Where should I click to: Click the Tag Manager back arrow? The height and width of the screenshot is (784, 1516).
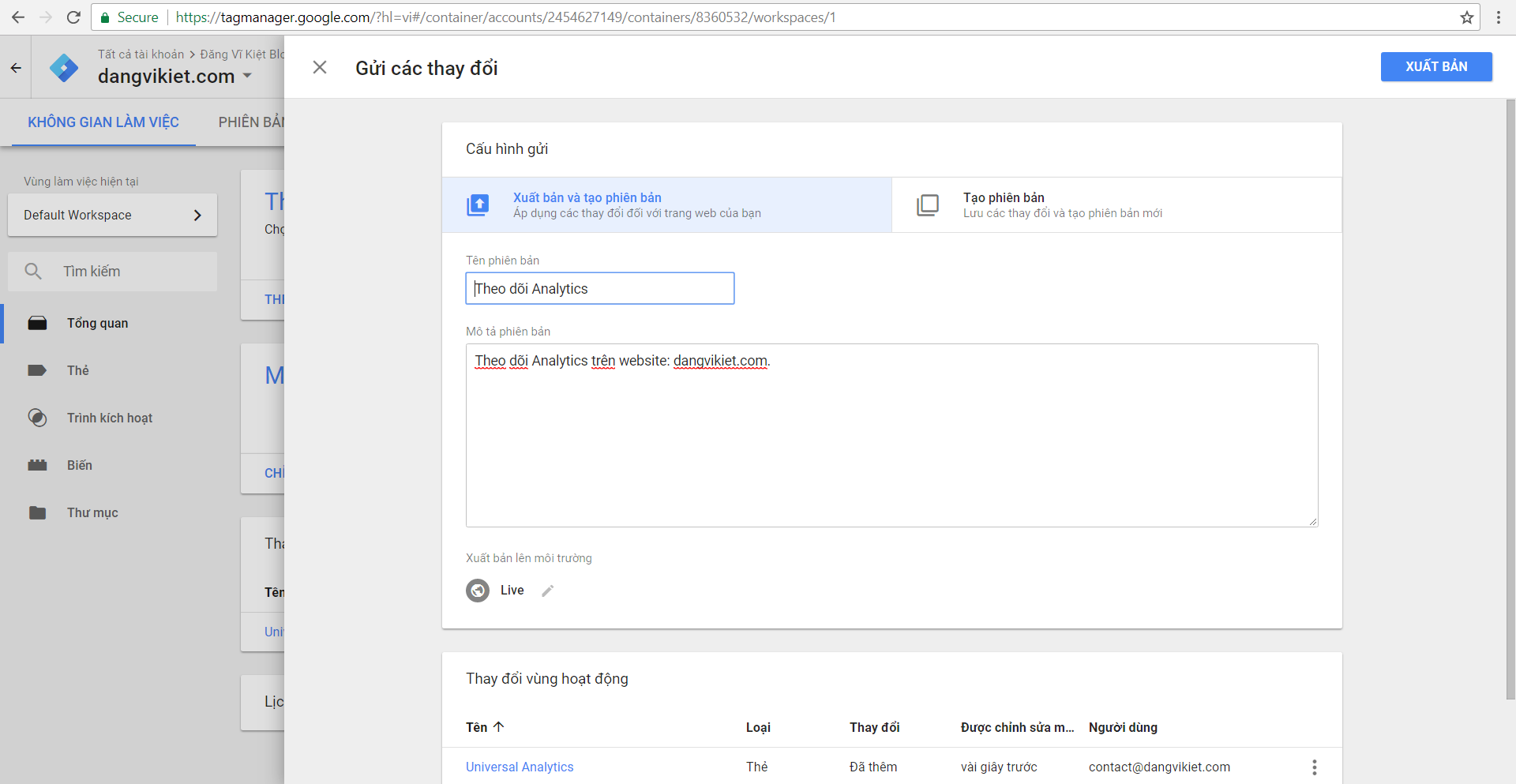pyautogui.click(x=16, y=68)
